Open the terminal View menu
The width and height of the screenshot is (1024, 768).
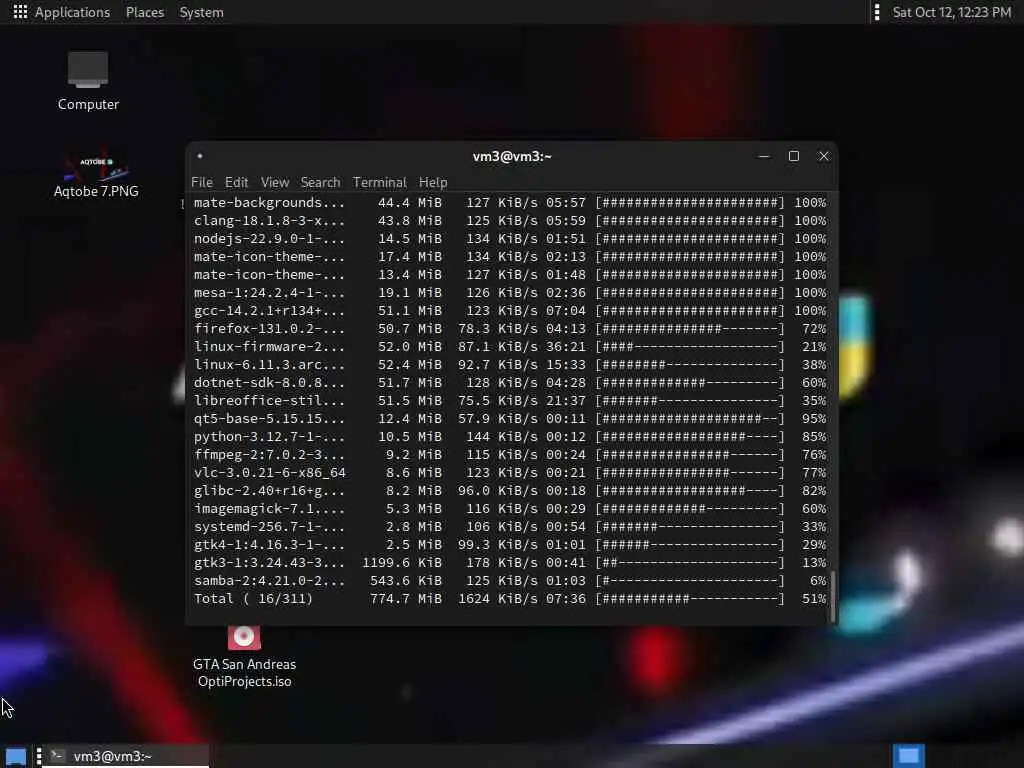[275, 182]
